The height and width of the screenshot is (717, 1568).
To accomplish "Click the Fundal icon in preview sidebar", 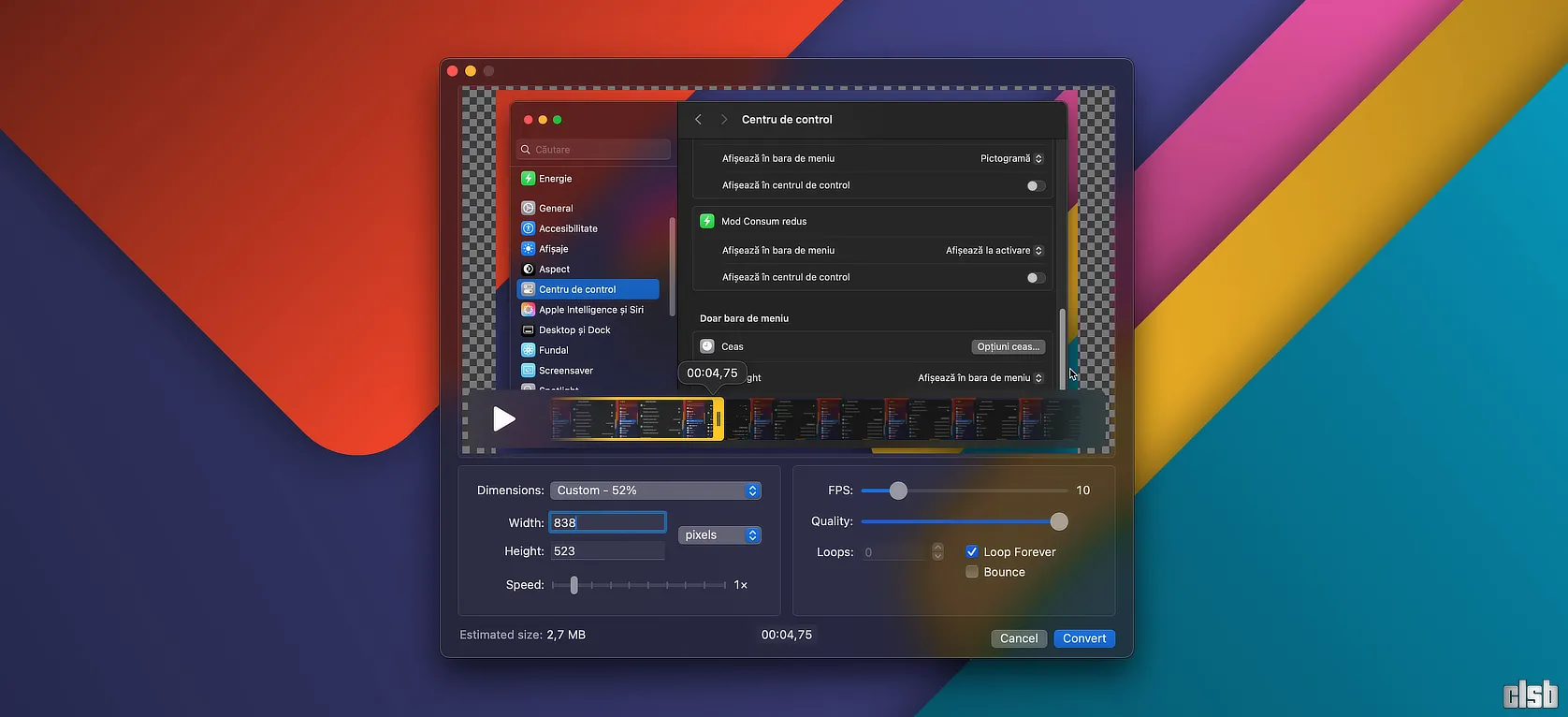I will (529, 350).
